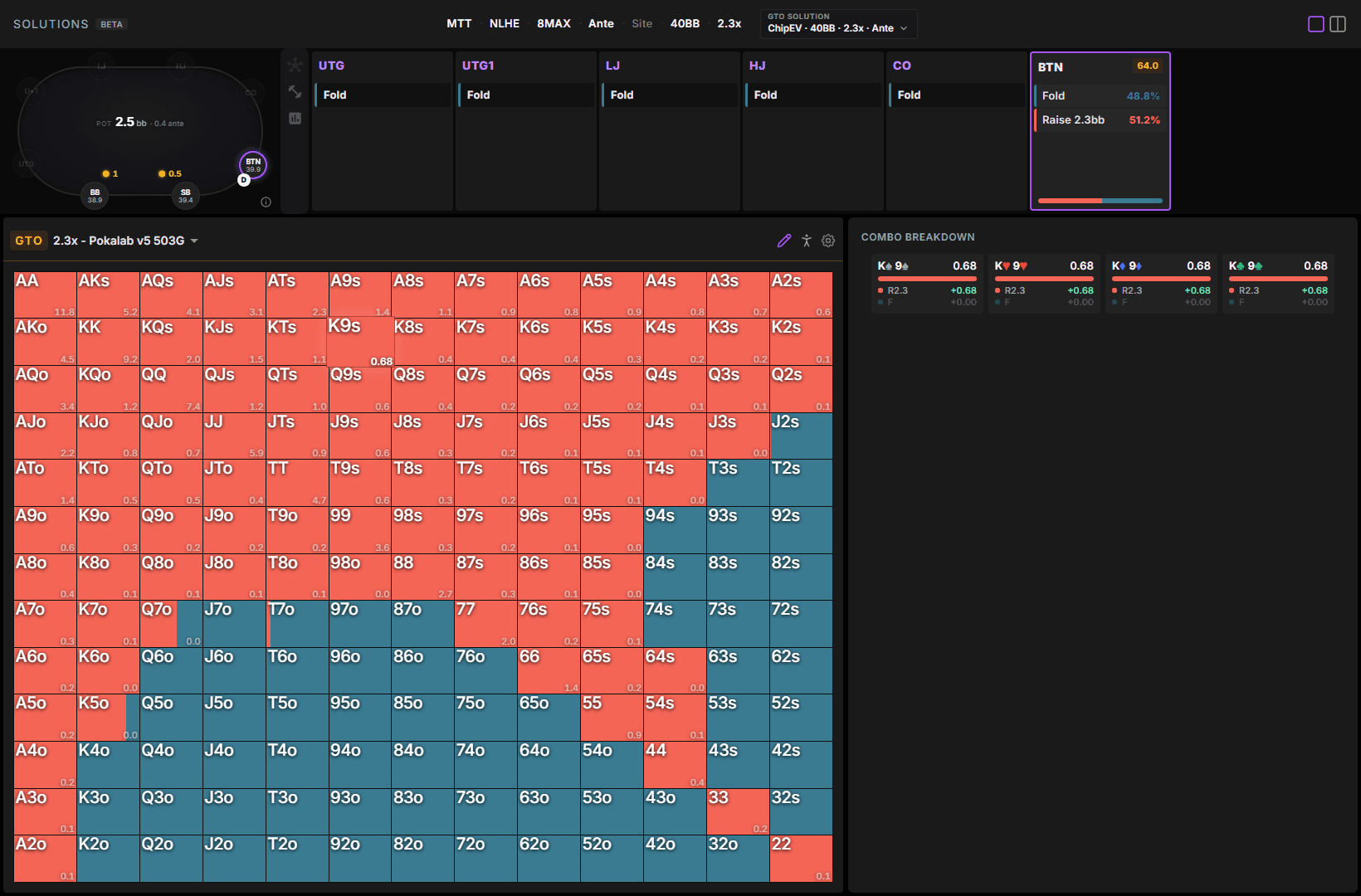This screenshot has height=896, width=1361.
Task: Click the info icon by poker table
Action: 266,202
